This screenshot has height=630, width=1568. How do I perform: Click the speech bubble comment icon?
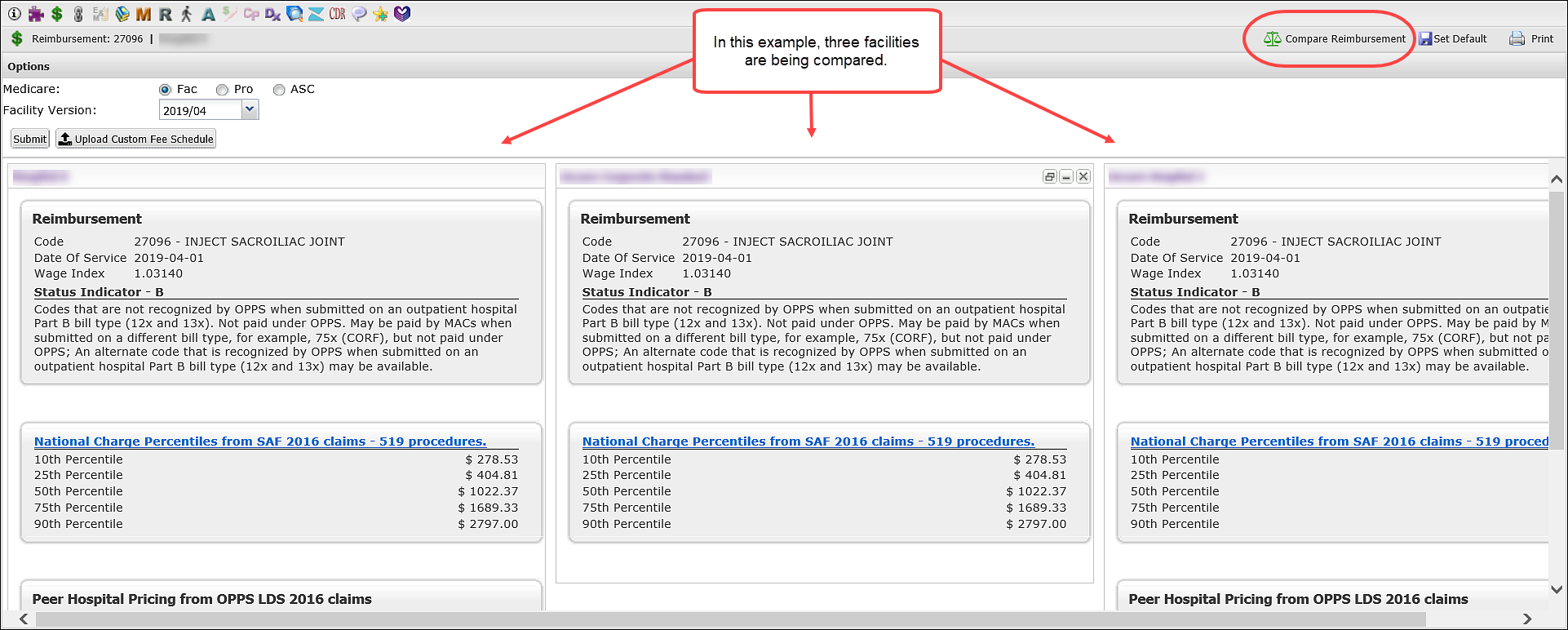(x=359, y=14)
